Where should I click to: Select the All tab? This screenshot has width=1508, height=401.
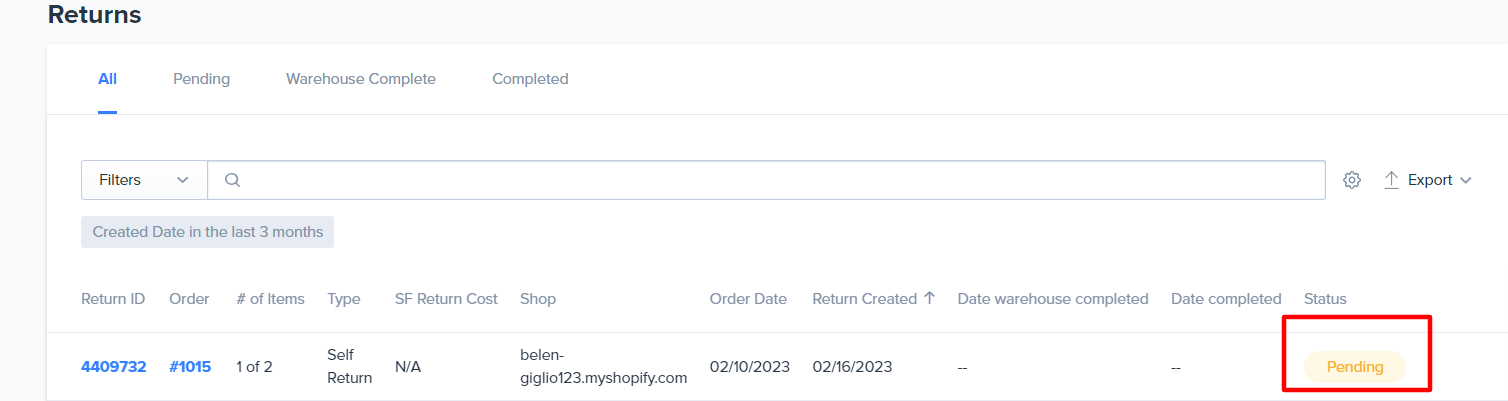click(x=107, y=79)
